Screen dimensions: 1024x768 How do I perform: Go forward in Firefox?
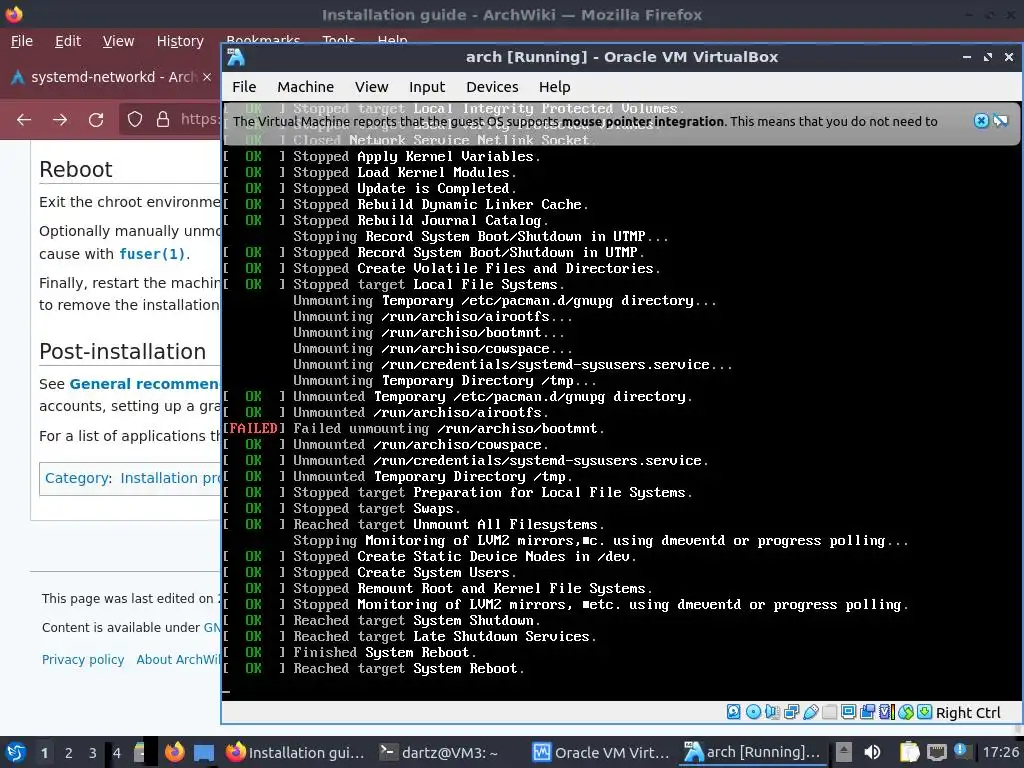coord(60,120)
